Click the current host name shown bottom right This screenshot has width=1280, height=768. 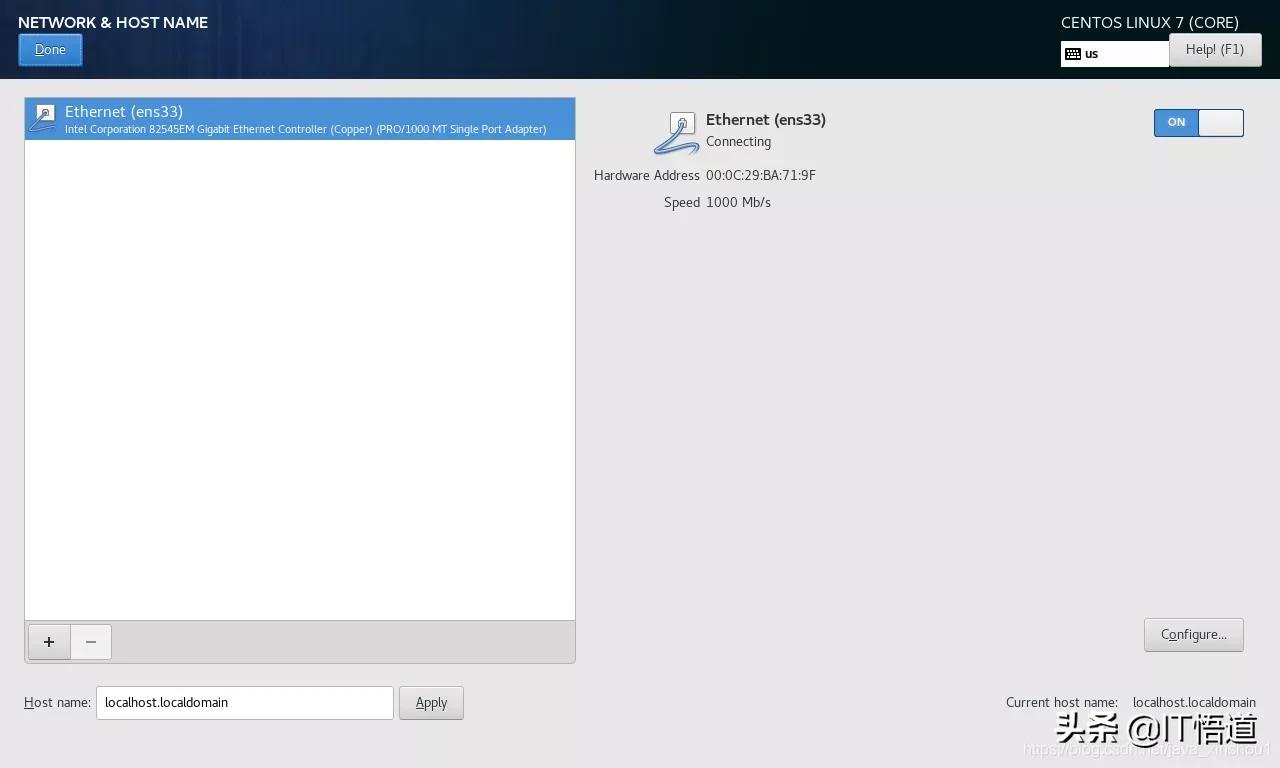pos(1194,702)
